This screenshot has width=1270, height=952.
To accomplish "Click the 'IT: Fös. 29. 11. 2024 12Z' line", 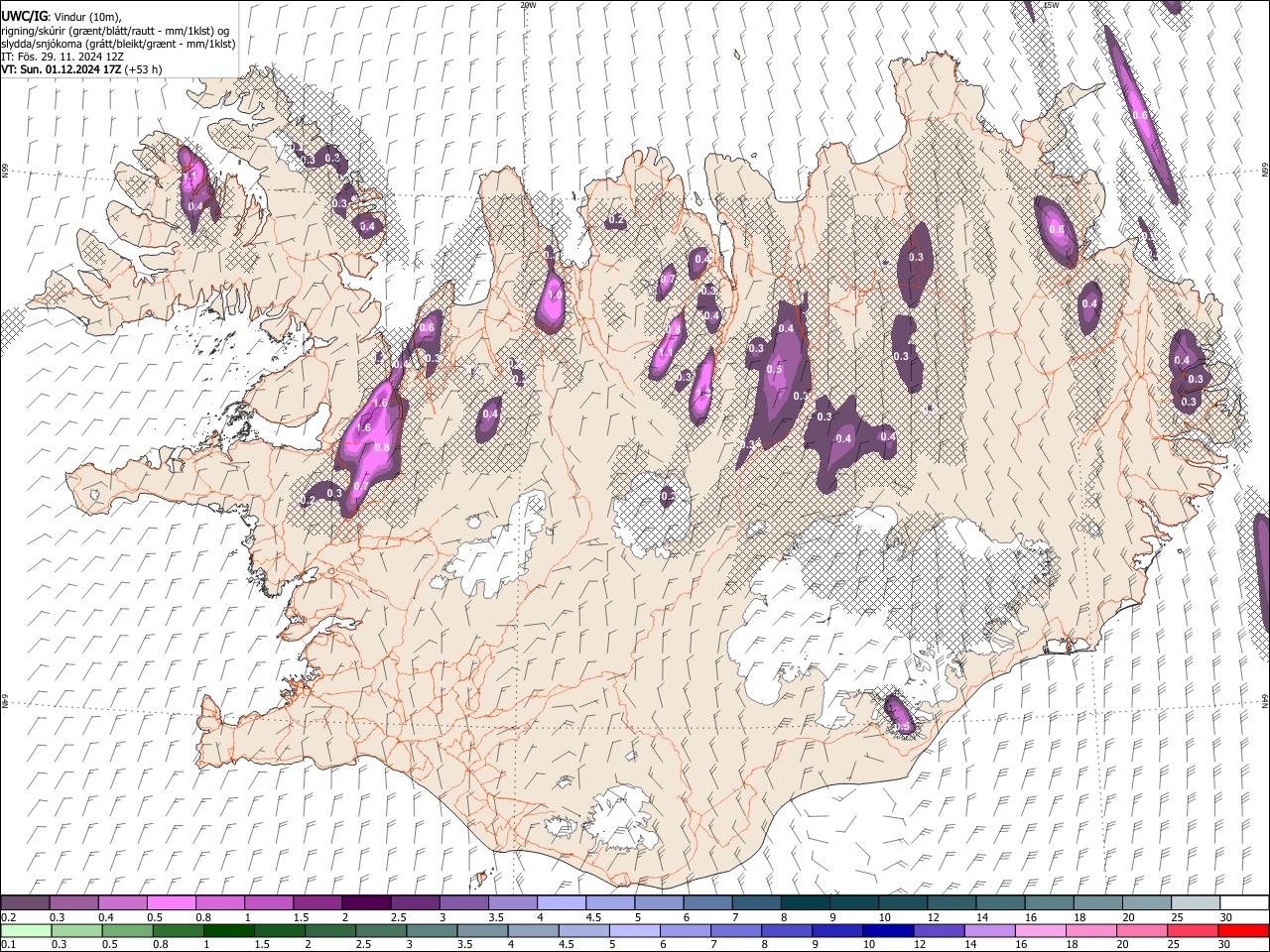I will tap(62, 57).
